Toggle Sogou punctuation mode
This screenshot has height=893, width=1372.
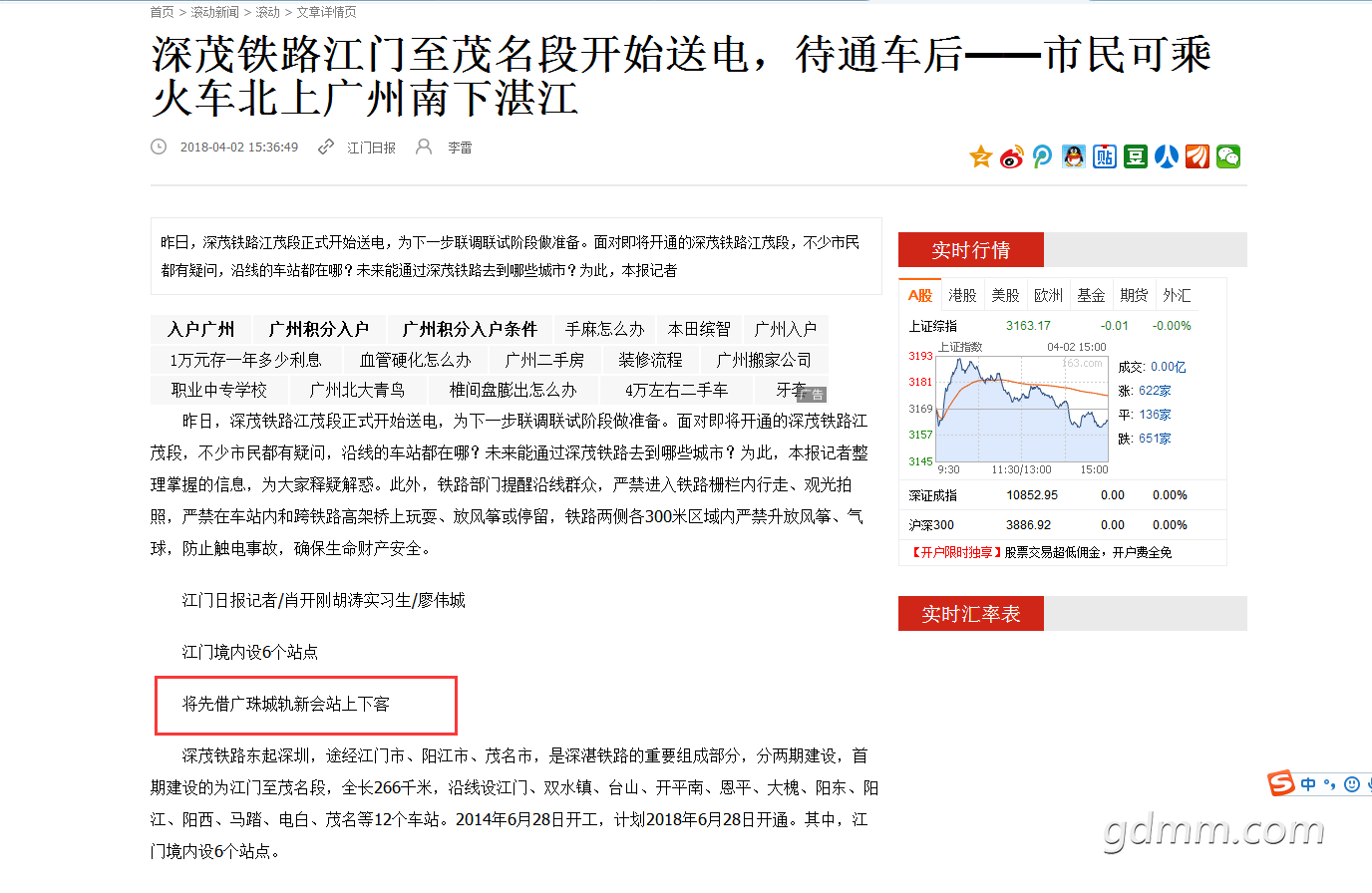[x=1330, y=784]
